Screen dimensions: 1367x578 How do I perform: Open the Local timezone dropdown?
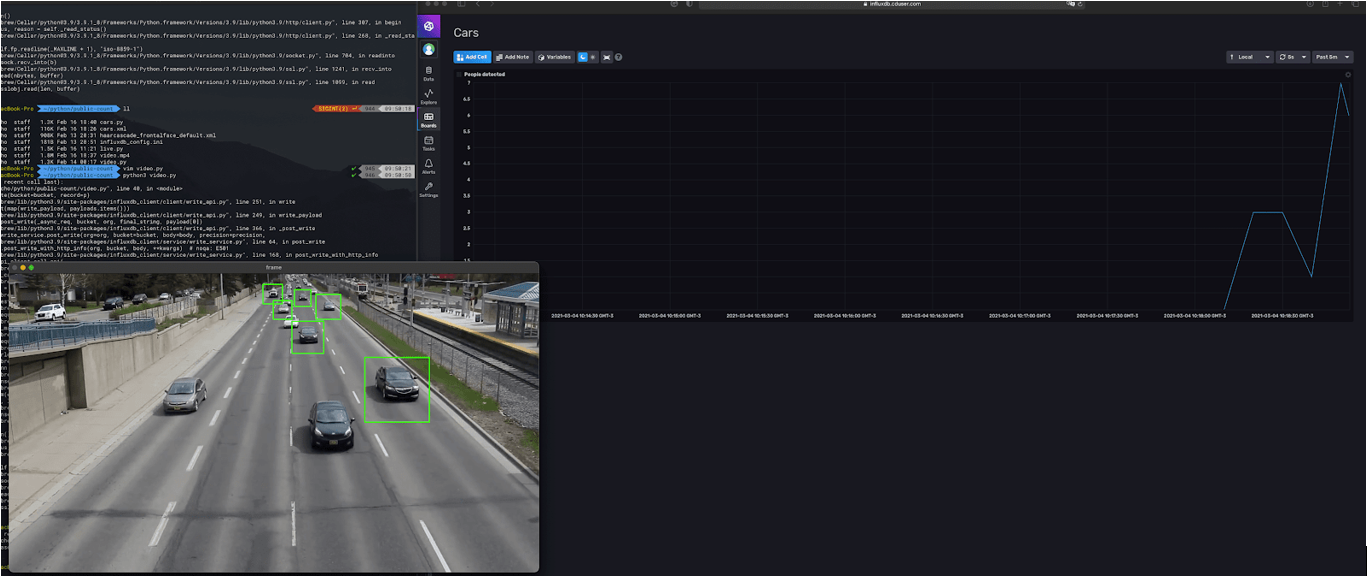tap(1249, 57)
